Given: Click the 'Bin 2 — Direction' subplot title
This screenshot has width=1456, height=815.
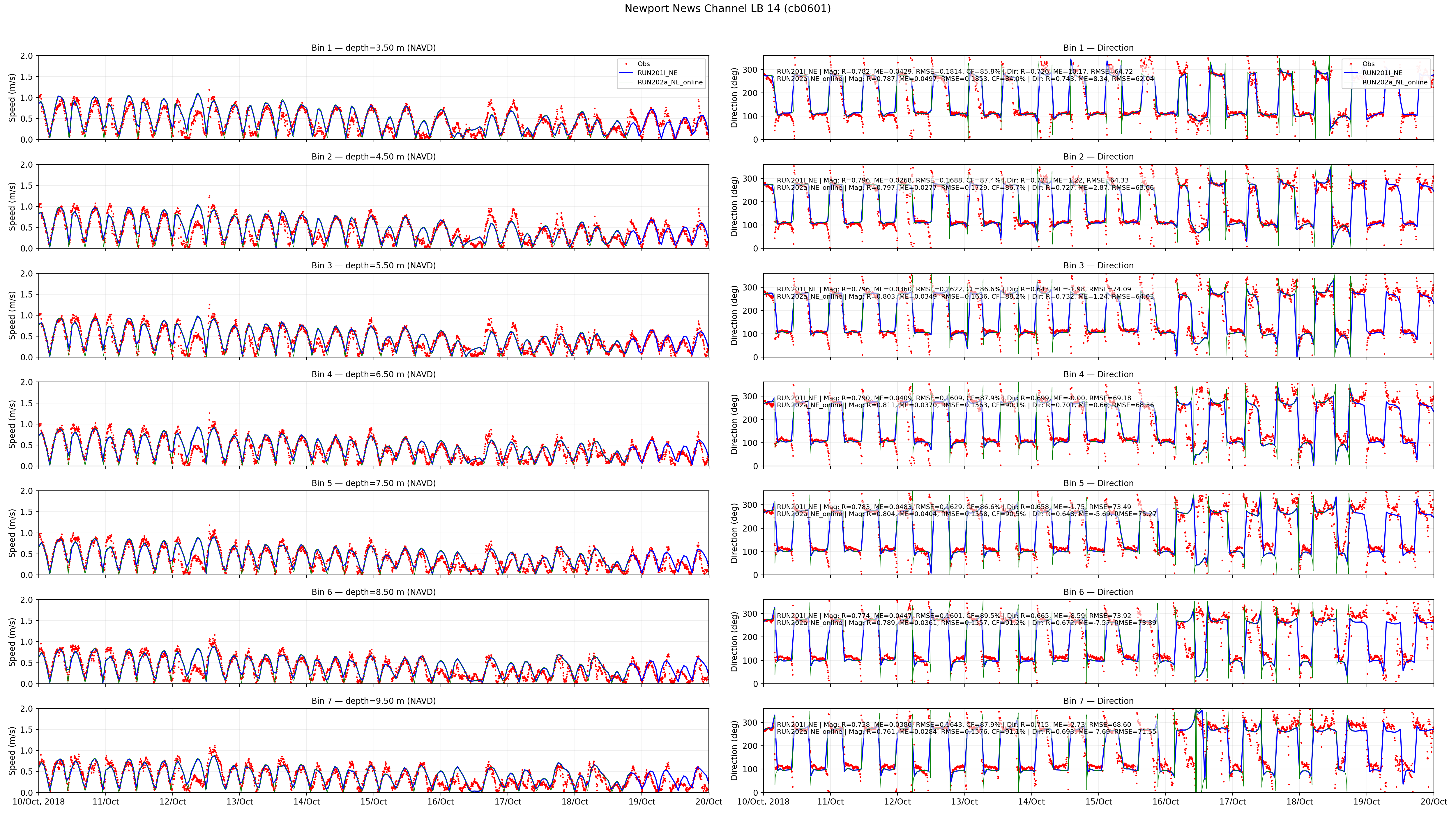Looking at the screenshot, I should click(1098, 157).
